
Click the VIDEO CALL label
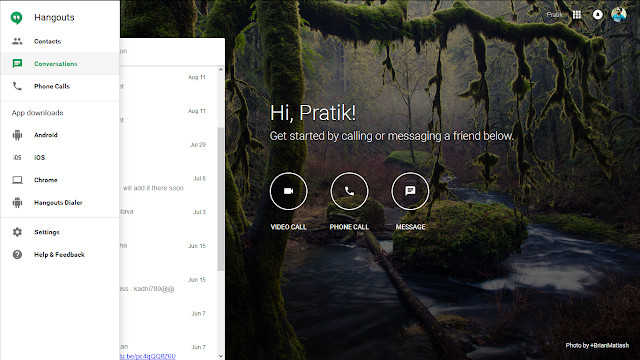pyautogui.click(x=289, y=227)
